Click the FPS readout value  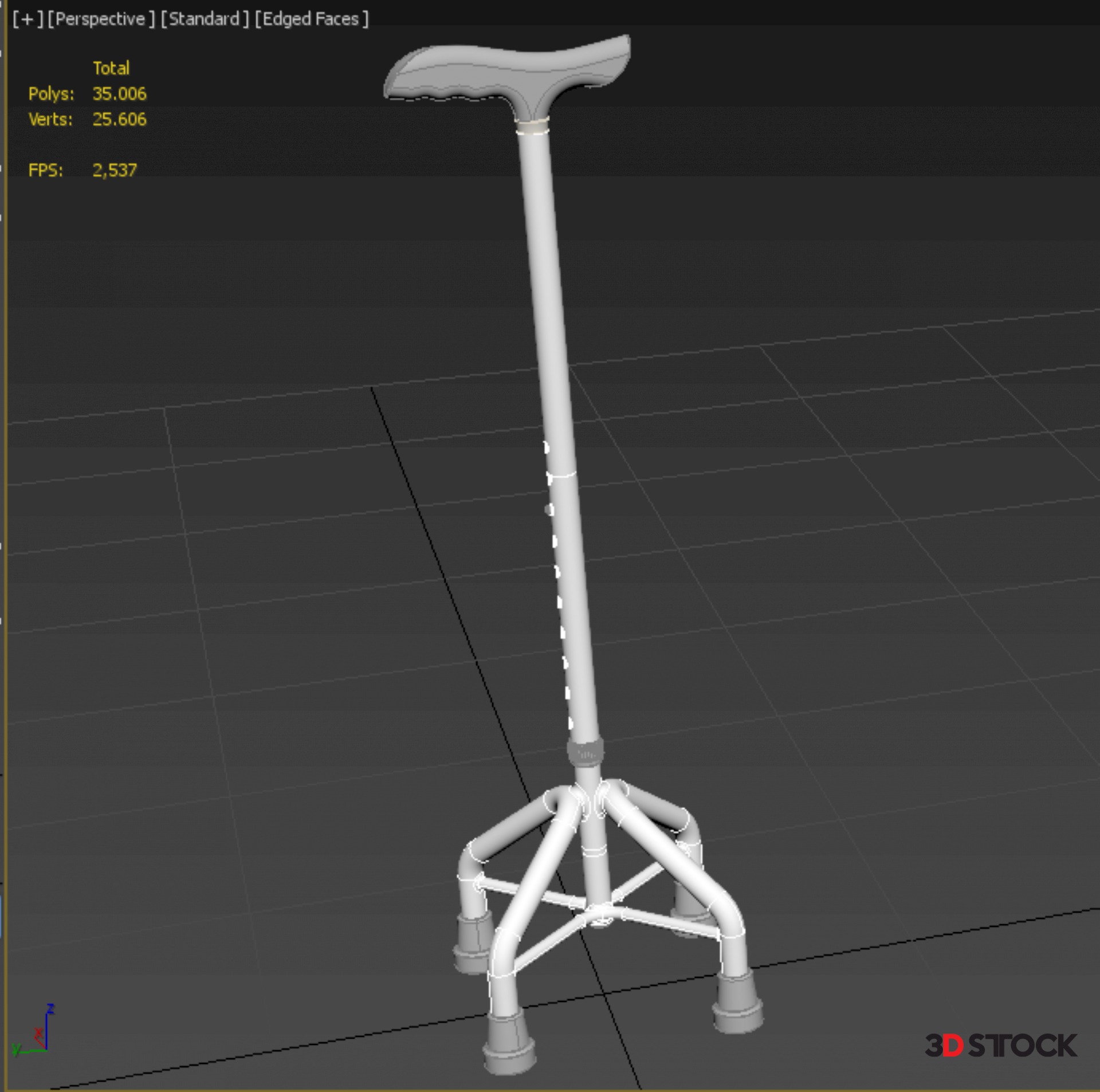(x=115, y=170)
